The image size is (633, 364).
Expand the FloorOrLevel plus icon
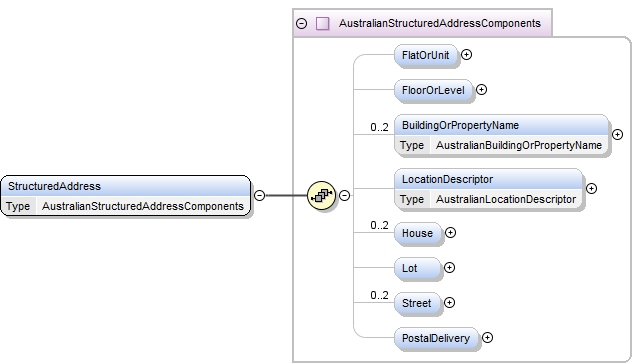tap(481, 90)
